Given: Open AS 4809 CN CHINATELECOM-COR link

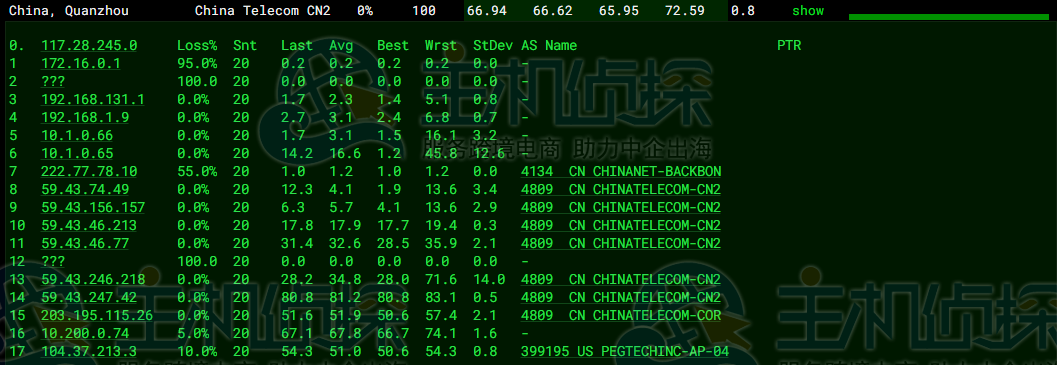Looking at the screenshot, I should point(621,315).
